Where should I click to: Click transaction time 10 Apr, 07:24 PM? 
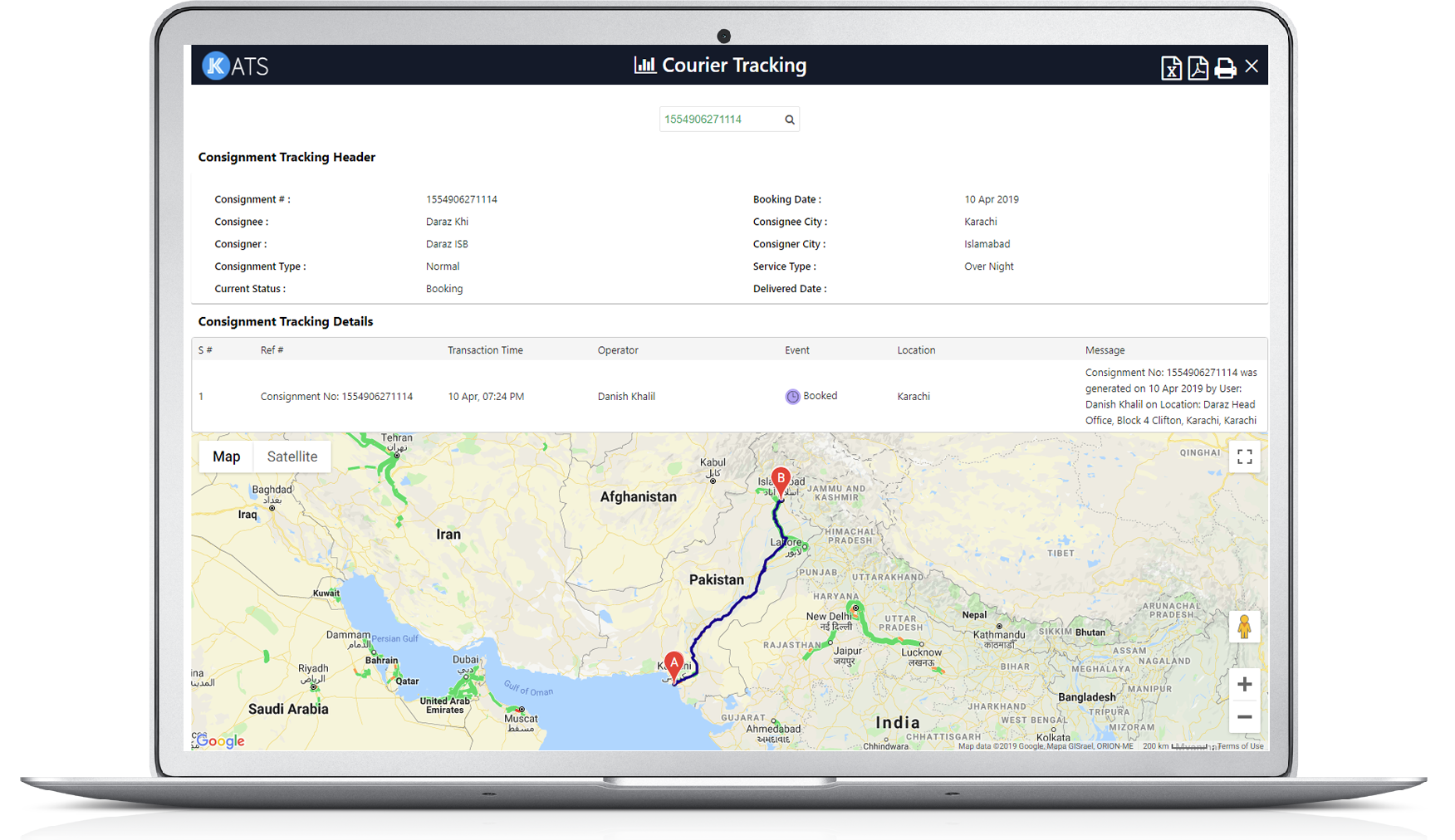pyautogui.click(x=486, y=397)
